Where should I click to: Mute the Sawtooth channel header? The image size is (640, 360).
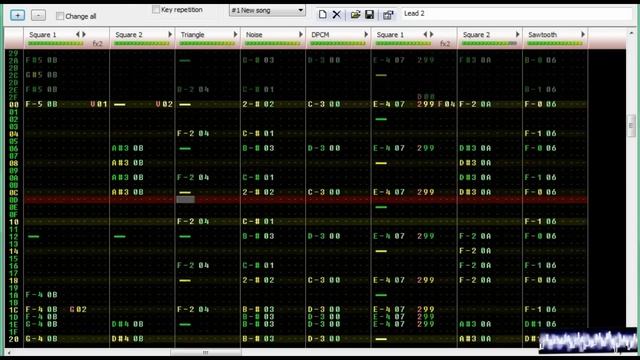[x=556, y=38]
